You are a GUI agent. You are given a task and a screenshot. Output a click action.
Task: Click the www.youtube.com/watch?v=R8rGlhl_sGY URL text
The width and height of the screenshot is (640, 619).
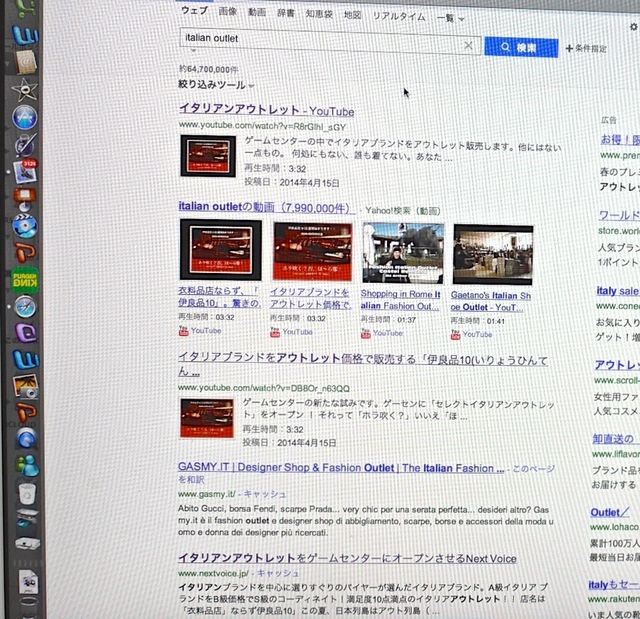click(262, 126)
